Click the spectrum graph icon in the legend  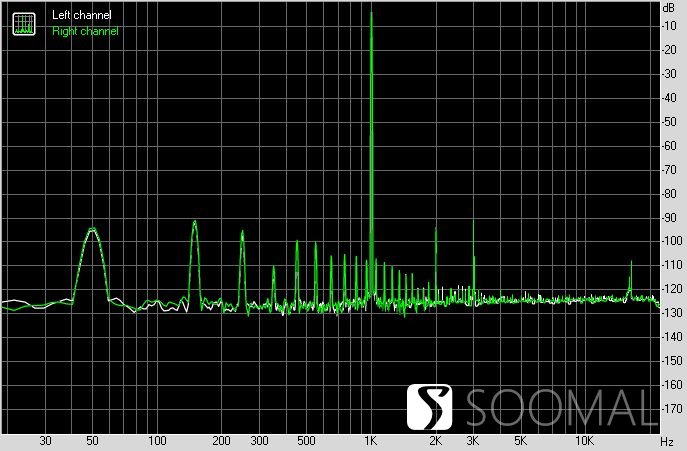(x=24, y=24)
